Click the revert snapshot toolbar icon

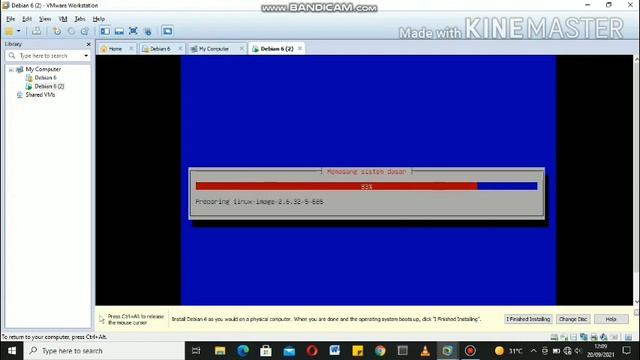(71, 31)
